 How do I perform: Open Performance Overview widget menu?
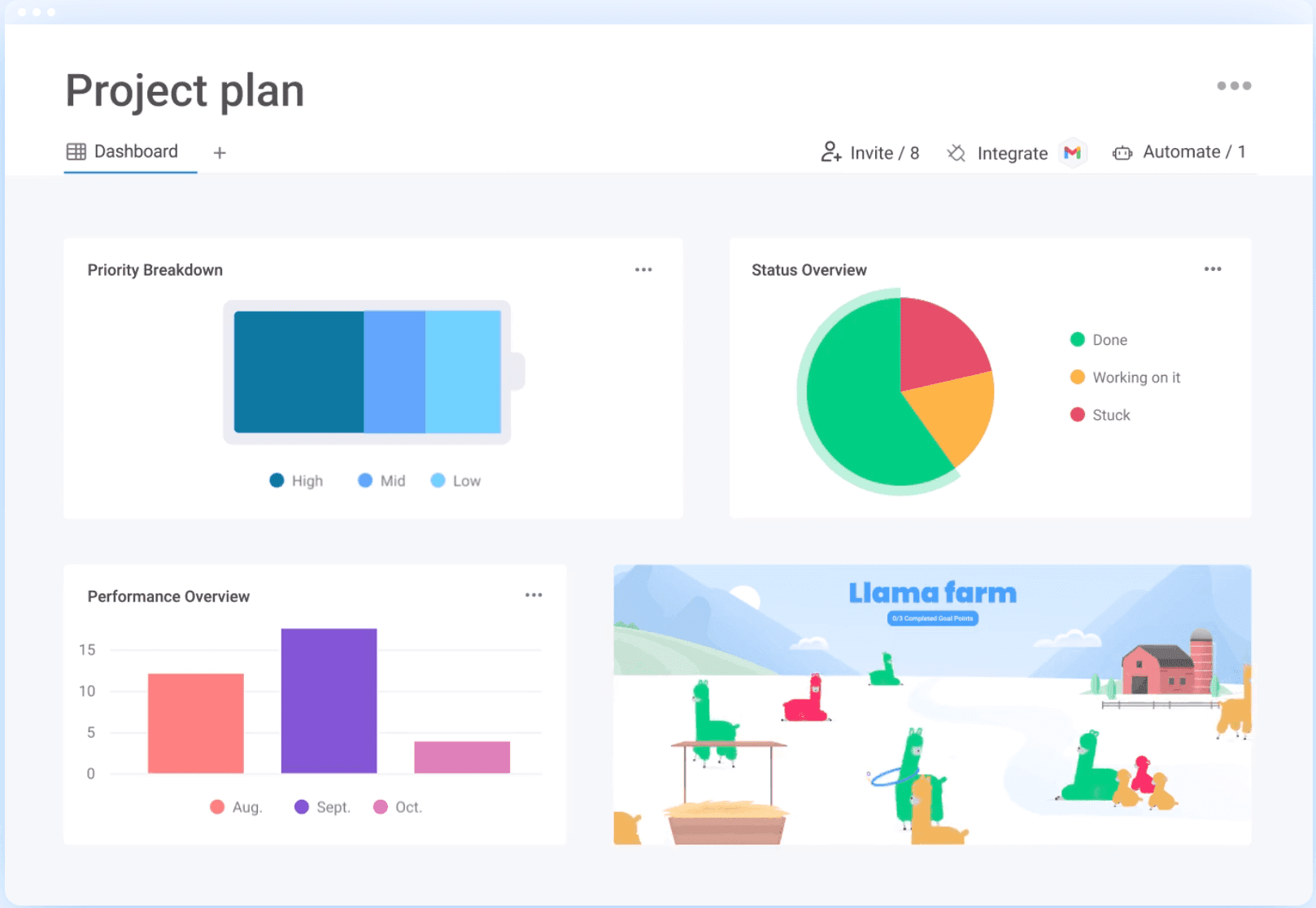click(534, 596)
